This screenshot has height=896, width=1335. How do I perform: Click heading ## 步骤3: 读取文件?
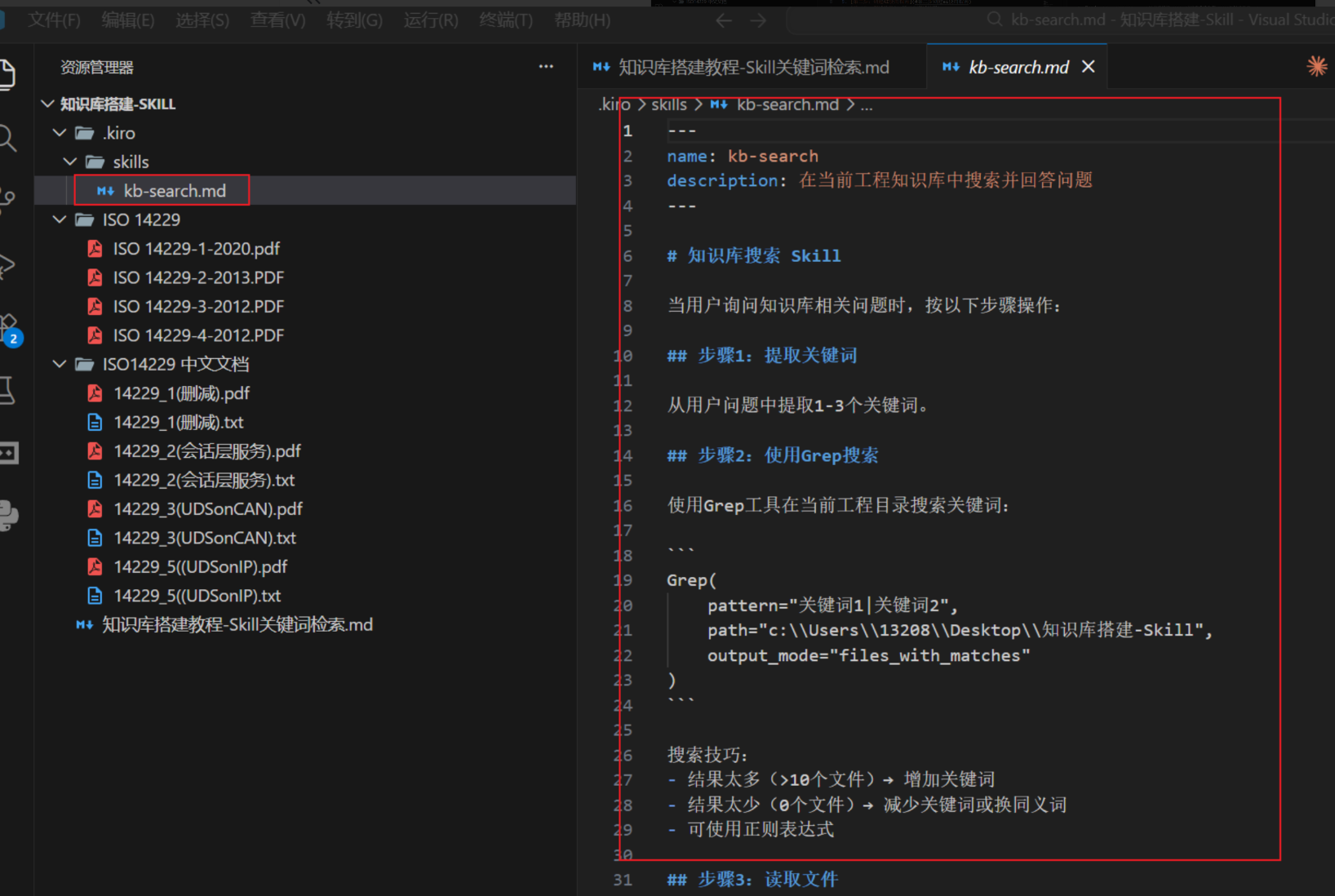tap(752, 880)
